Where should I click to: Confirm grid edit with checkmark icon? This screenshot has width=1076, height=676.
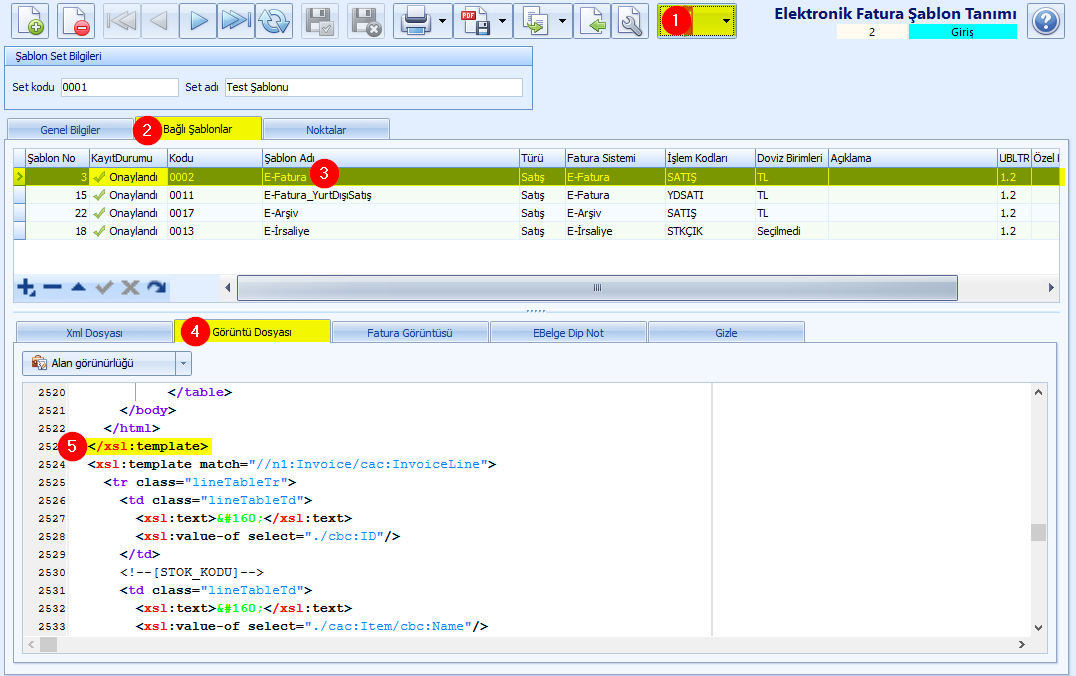[x=104, y=288]
